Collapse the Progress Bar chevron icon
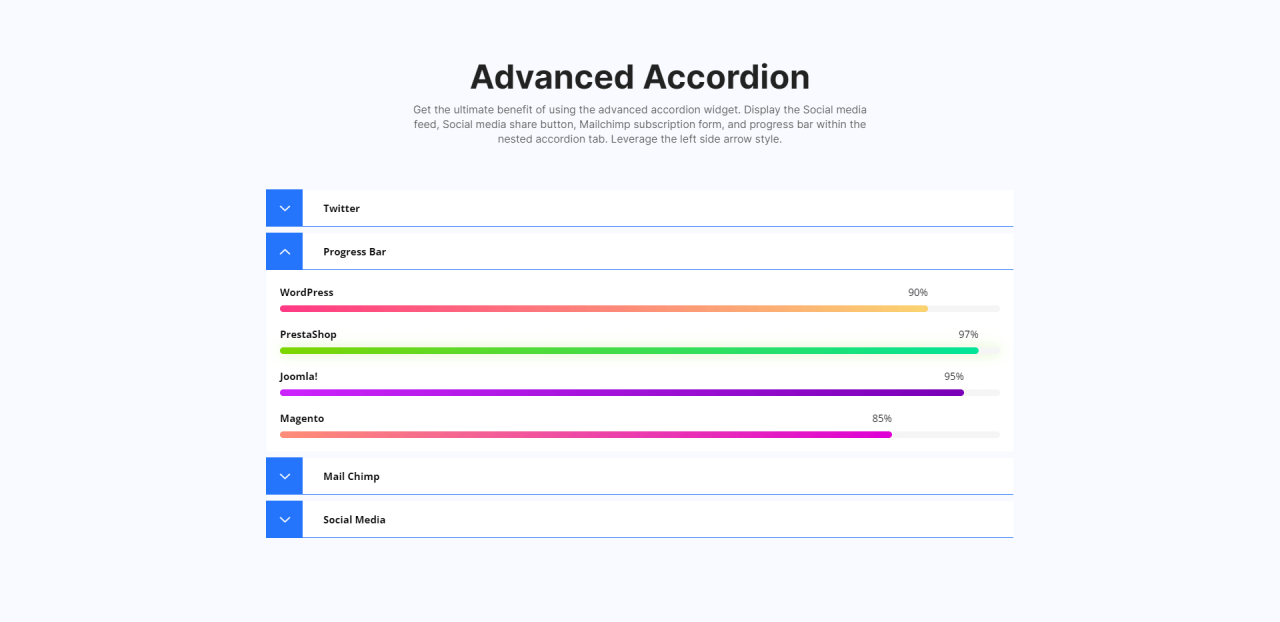Screen dimensions: 1280x622 pyautogui.click(x=284, y=252)
